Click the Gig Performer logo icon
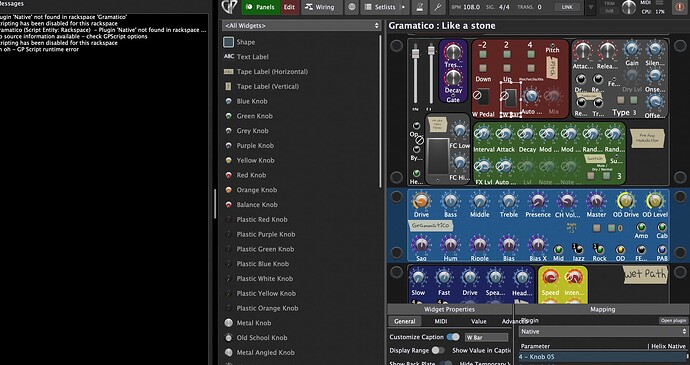 229,7
